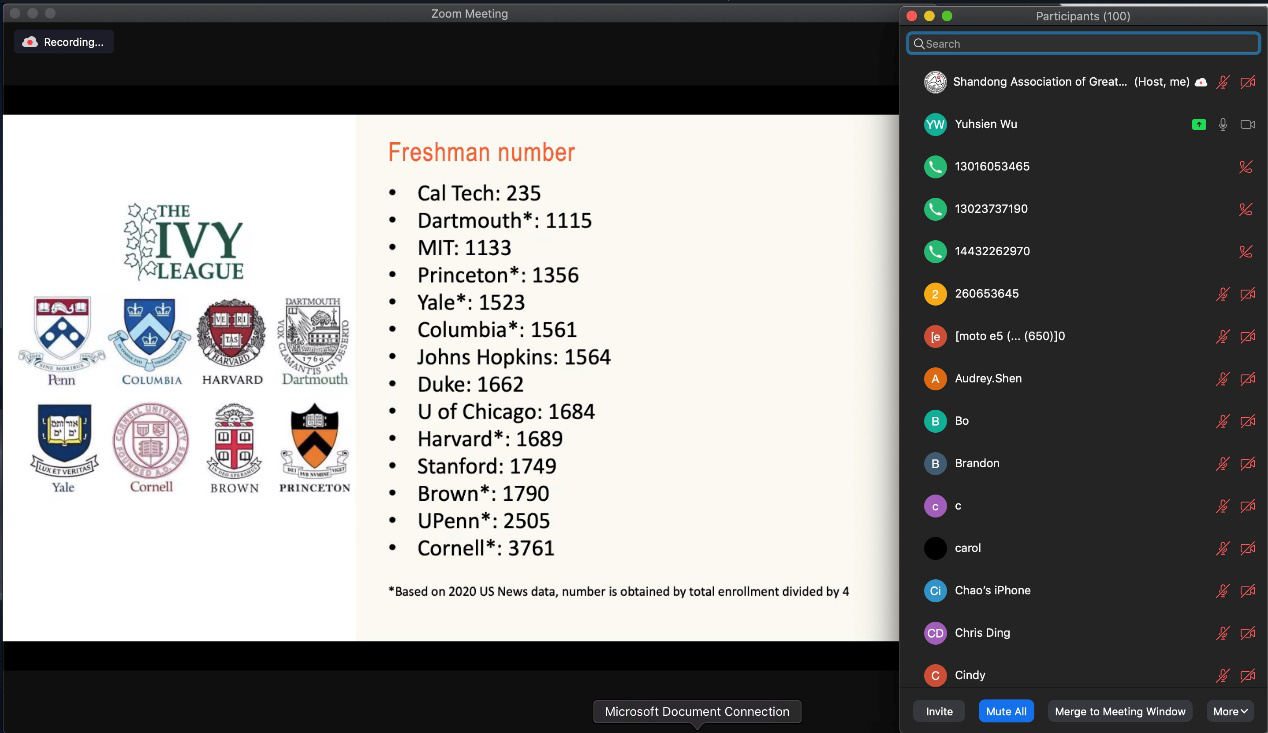Click moto e5 participant avatar

pos(935,336)
